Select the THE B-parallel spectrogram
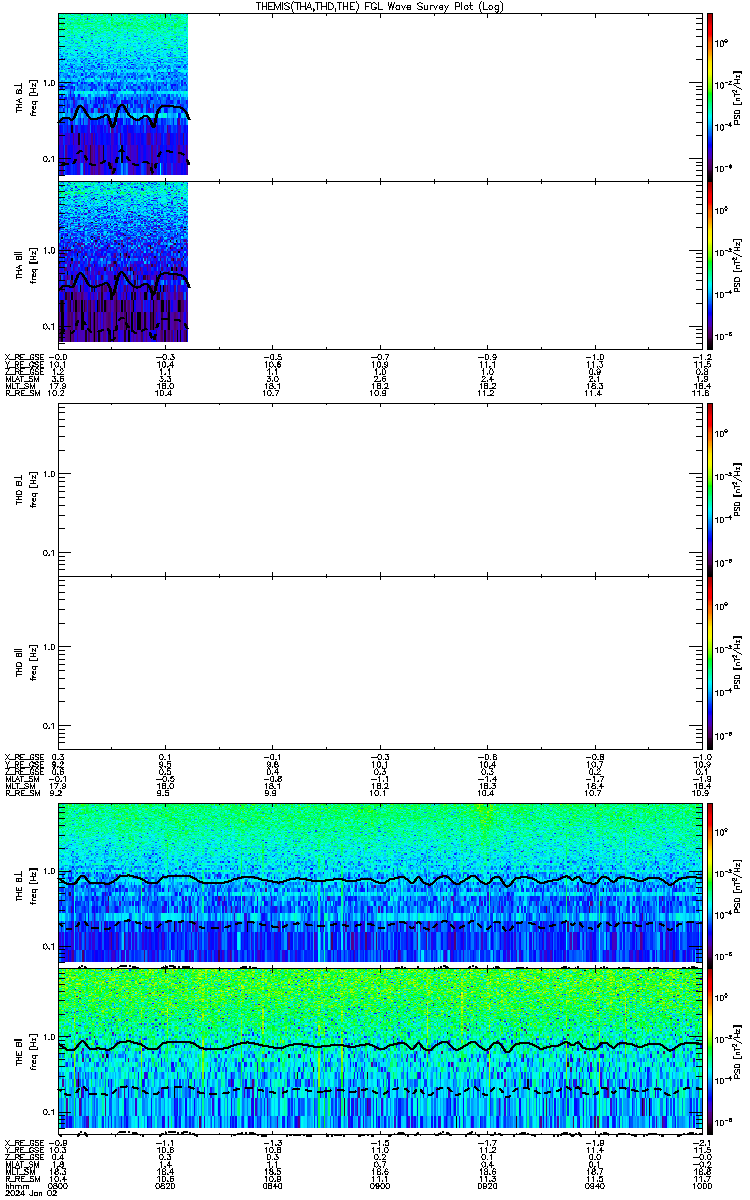This screenshot has height=1200, width=750. point(378,1049)
